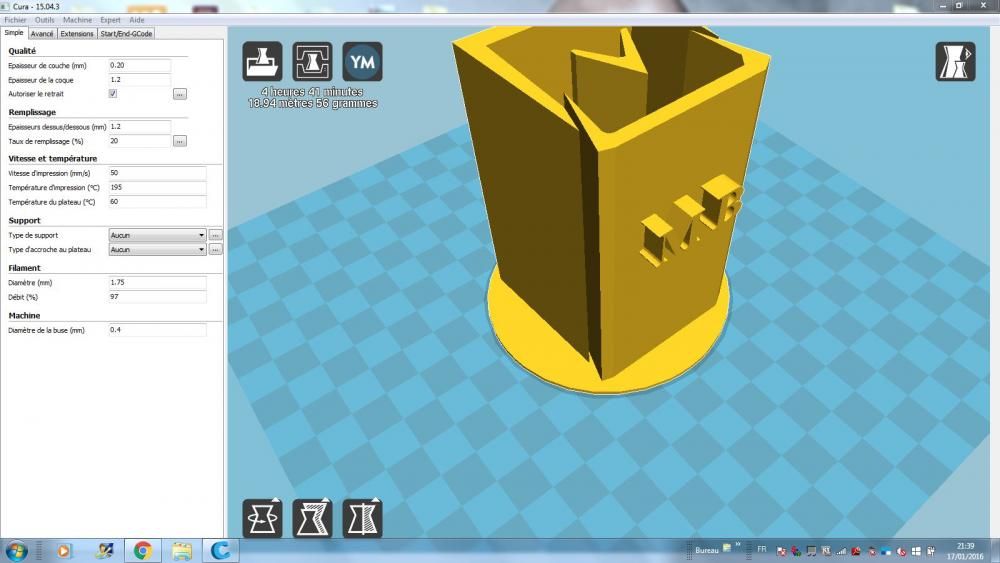The width and height of the screenshot is (1000, 563).
Task: Switch to the Extensions tab
Action: click(77, 34)
